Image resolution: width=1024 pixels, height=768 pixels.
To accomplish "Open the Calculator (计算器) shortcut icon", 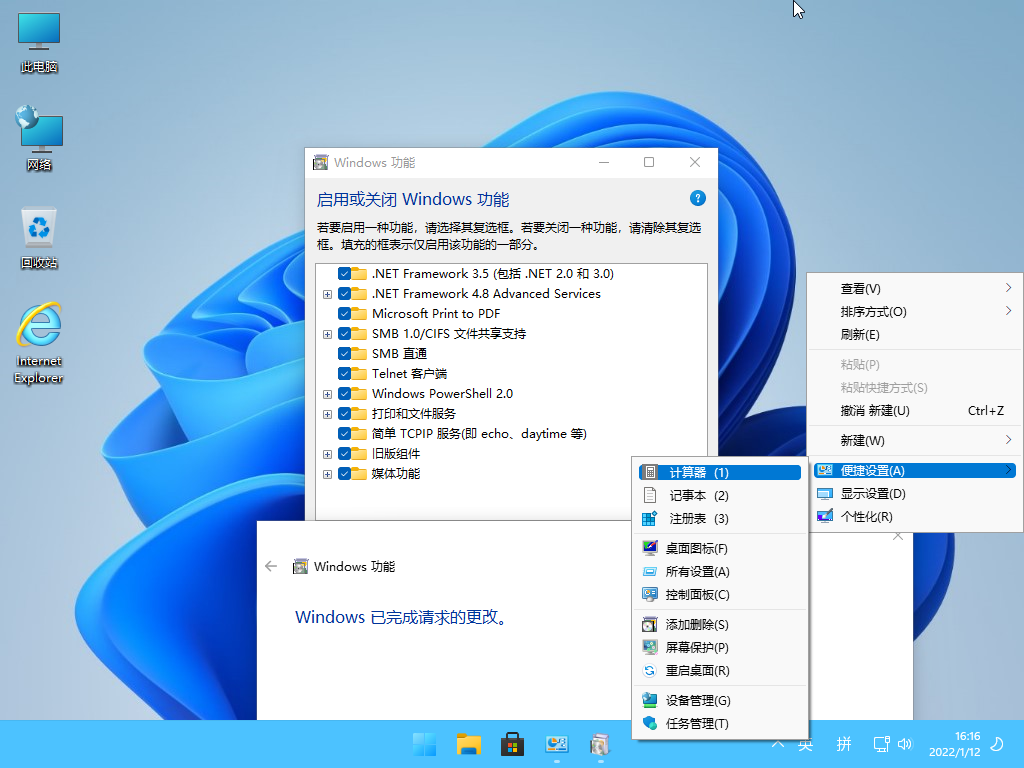I will pyautogui.click(x=650, y=472).
